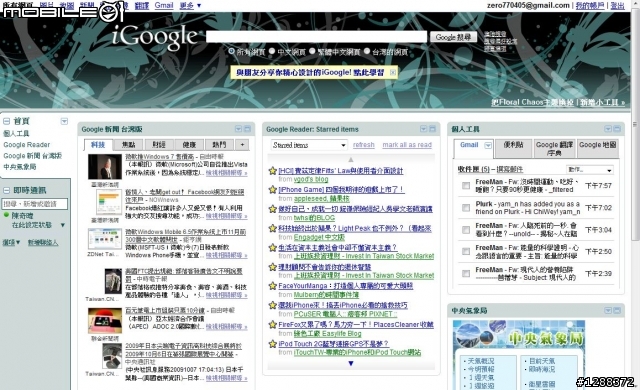Open Windows Mobile 6.5 news thumbnail
Screen dimensions: 640x390
(105, 239)
